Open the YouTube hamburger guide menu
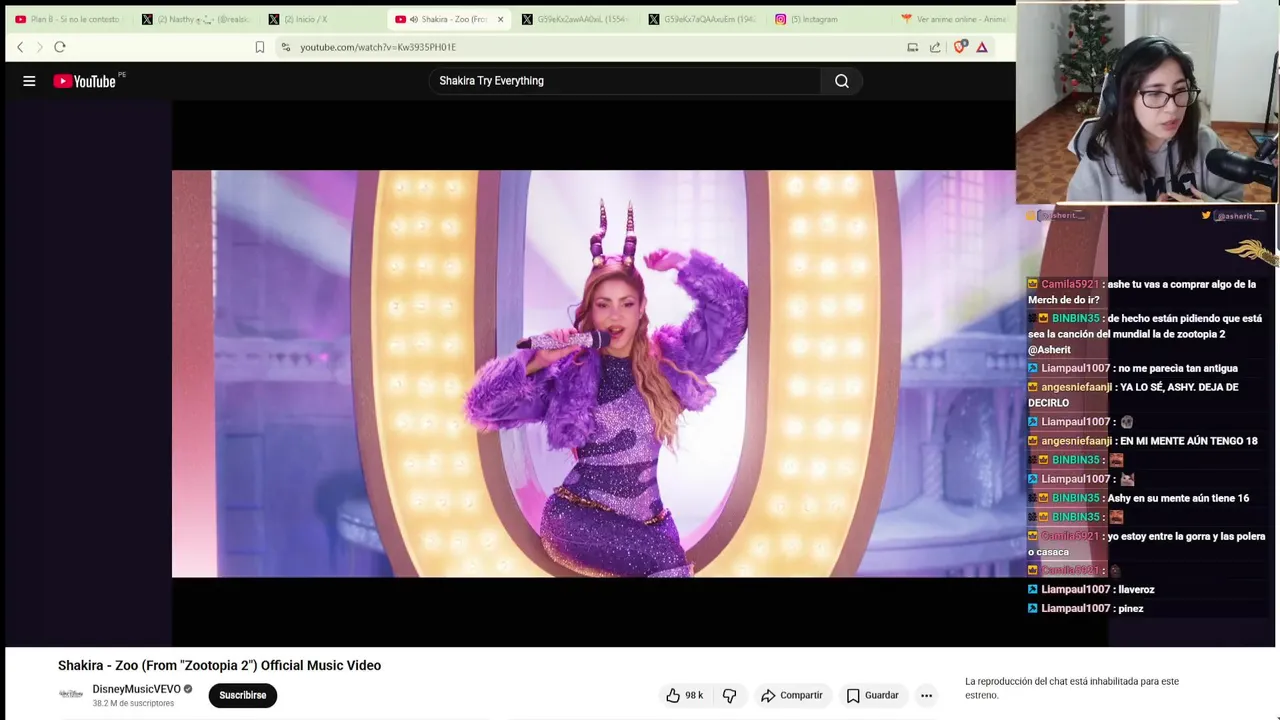The width and height of the screenshot is (1280, 720). click(29, 81)
